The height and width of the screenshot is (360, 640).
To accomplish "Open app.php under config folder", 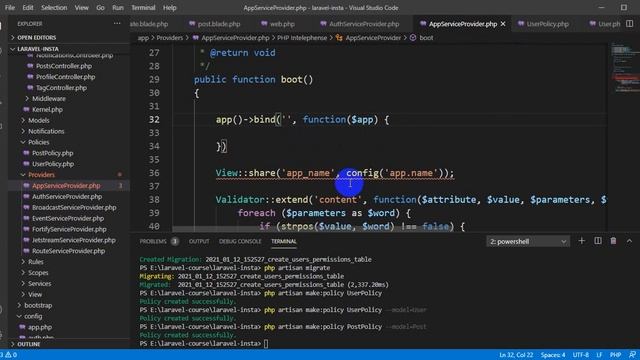I will coord(39,327).
